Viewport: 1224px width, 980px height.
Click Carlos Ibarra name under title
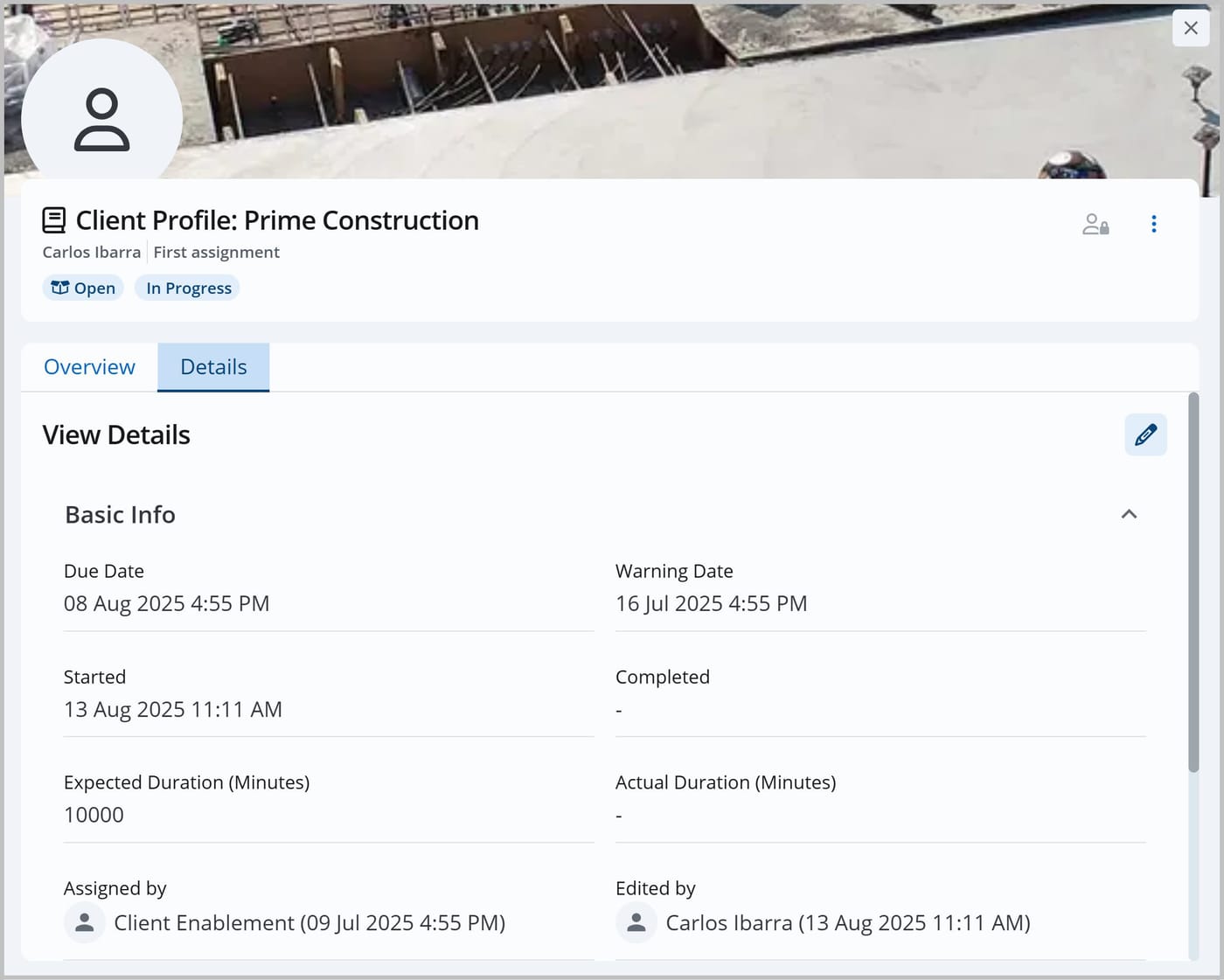coord(92,252)
